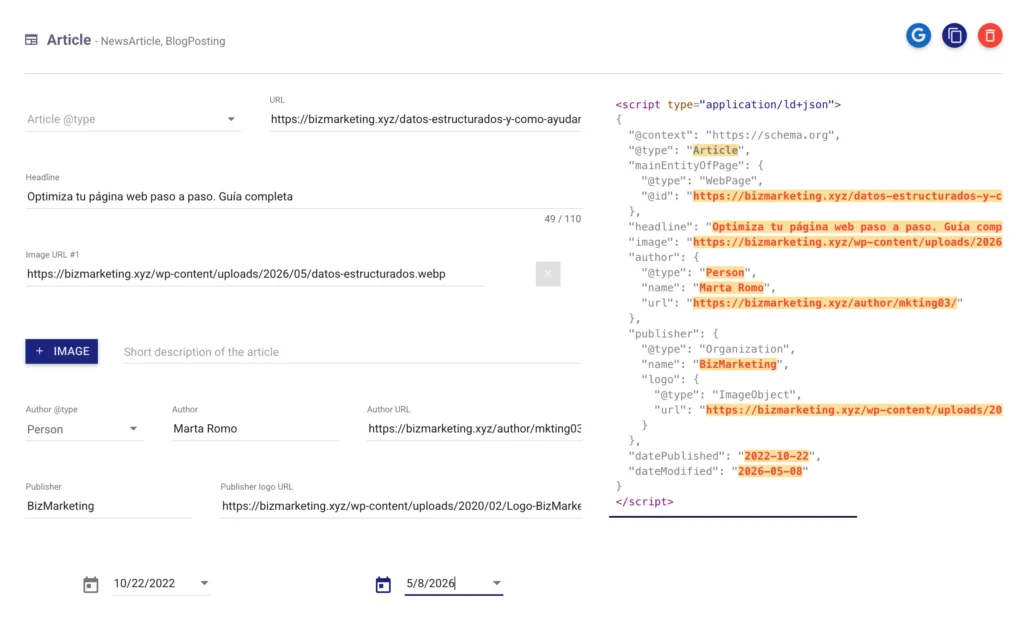Click the short description input field

coord(353,352)
